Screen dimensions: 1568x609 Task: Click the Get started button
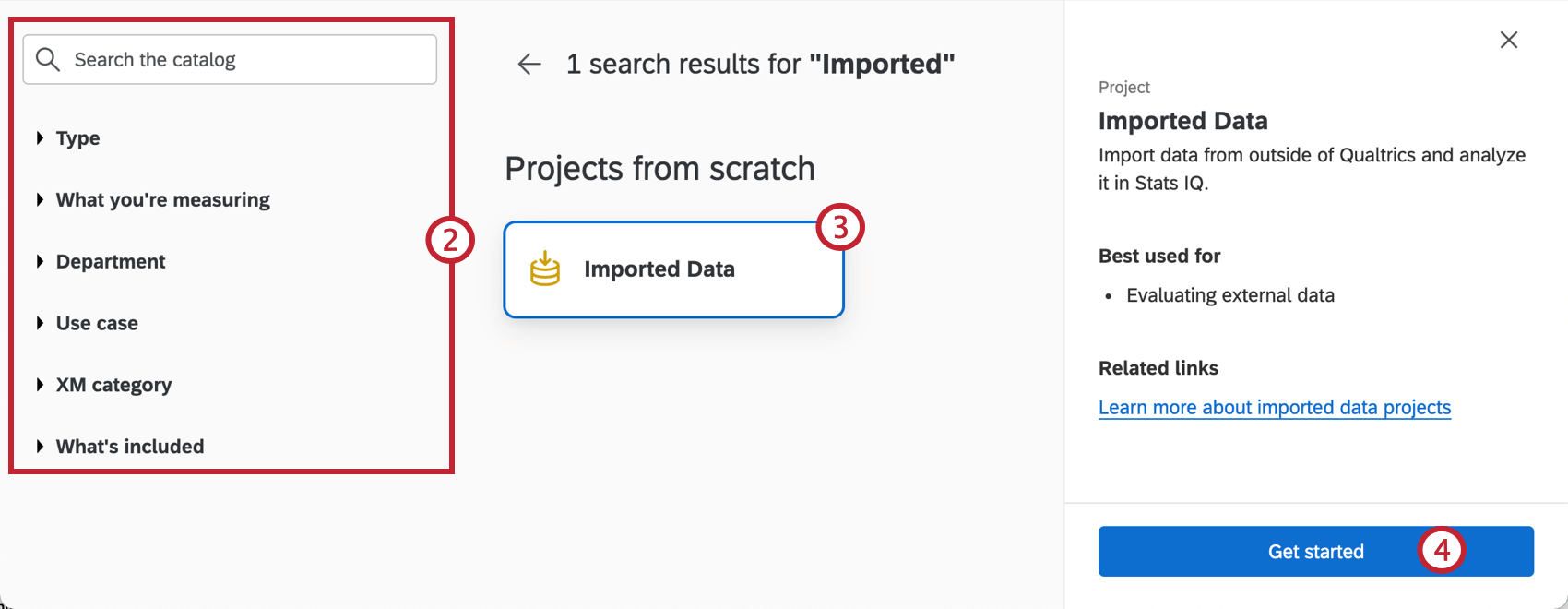pos(1315,551)
